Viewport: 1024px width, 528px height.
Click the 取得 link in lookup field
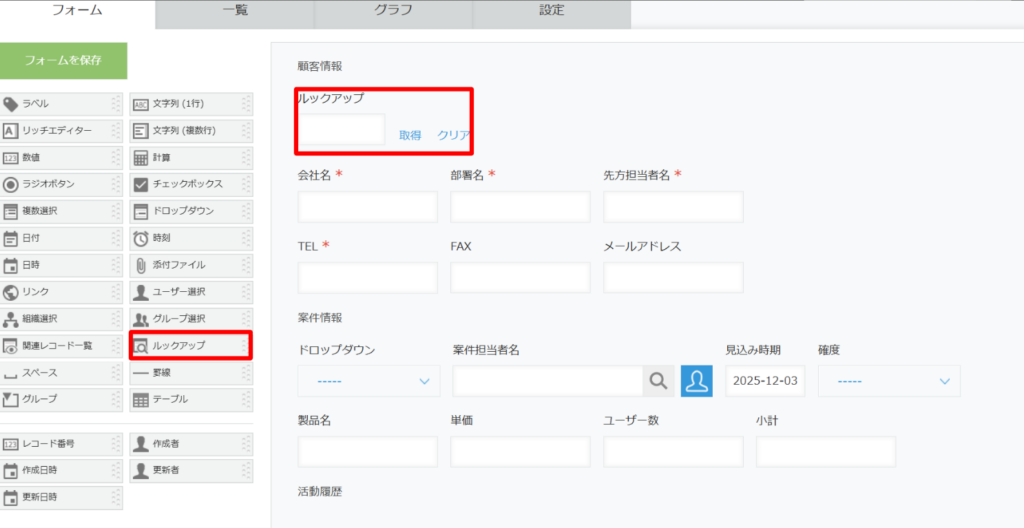point(410,135)
